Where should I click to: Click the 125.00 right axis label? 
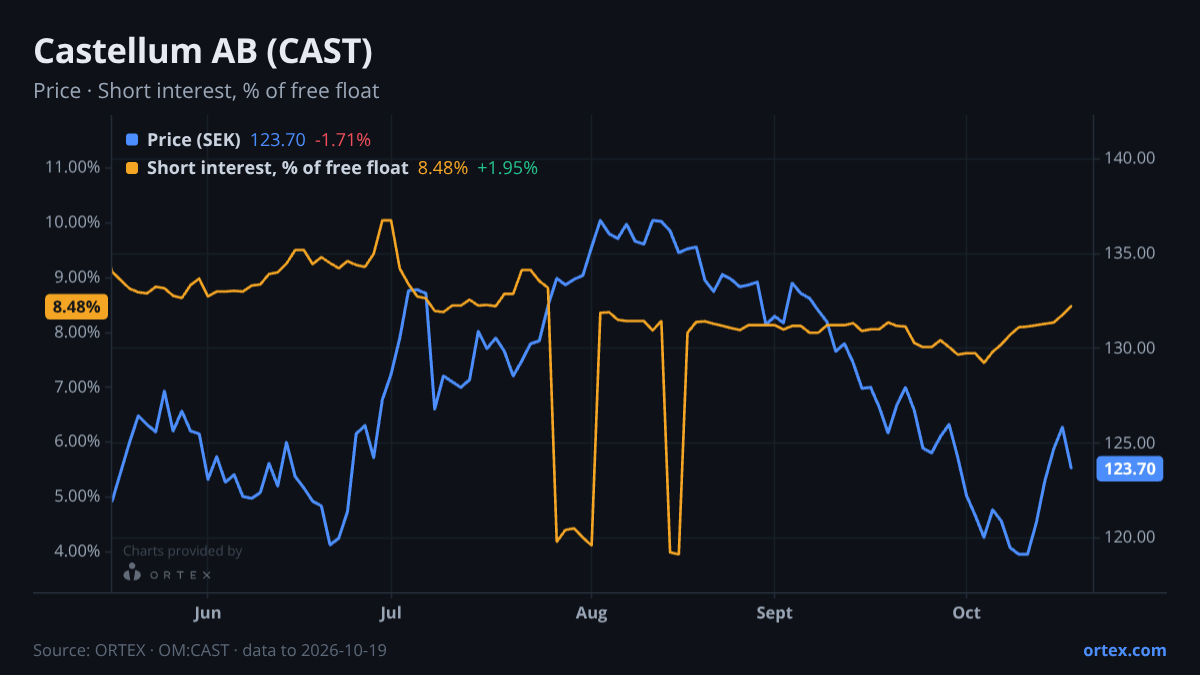click(x=1130, y=443)
